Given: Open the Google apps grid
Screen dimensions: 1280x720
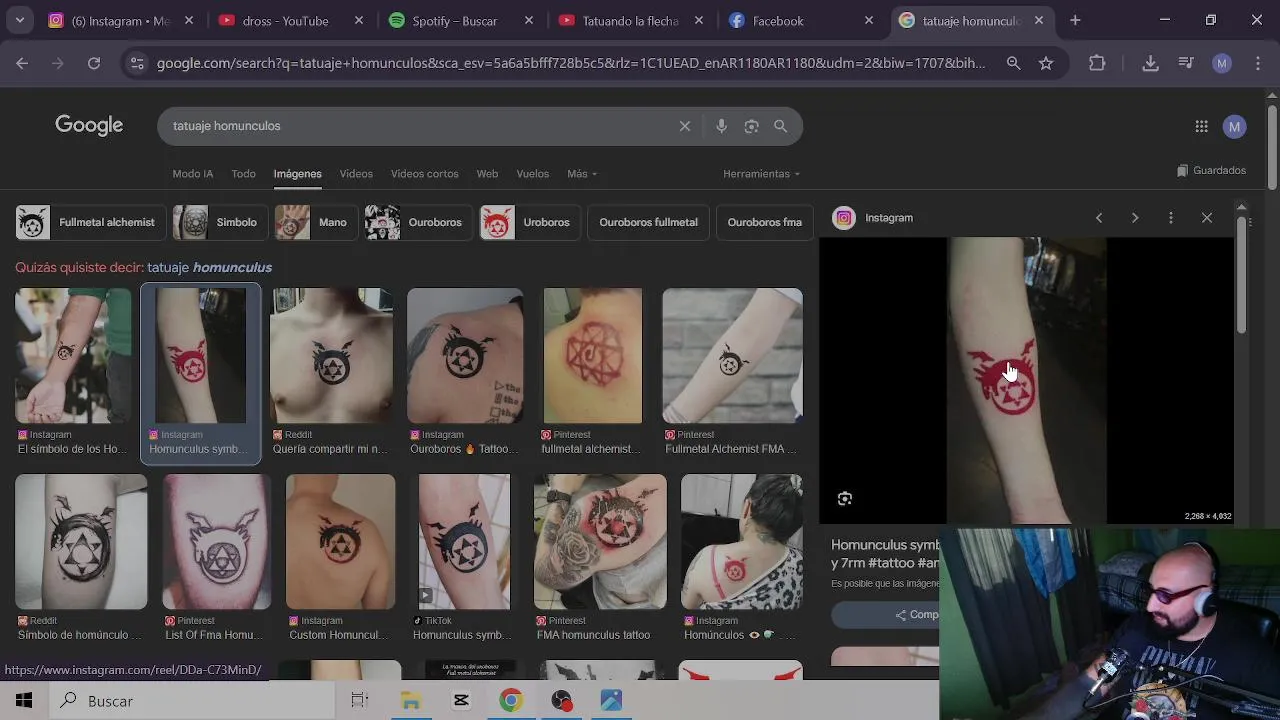Looking at the screenshot, I should click(x=1201, y=126).
